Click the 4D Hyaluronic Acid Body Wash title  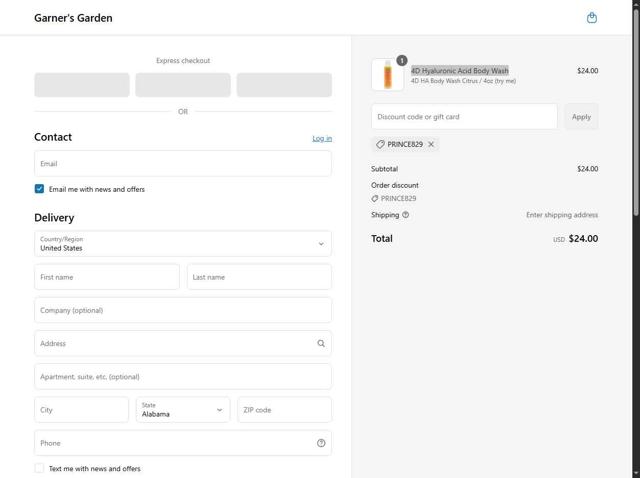(x=460, y=71)
